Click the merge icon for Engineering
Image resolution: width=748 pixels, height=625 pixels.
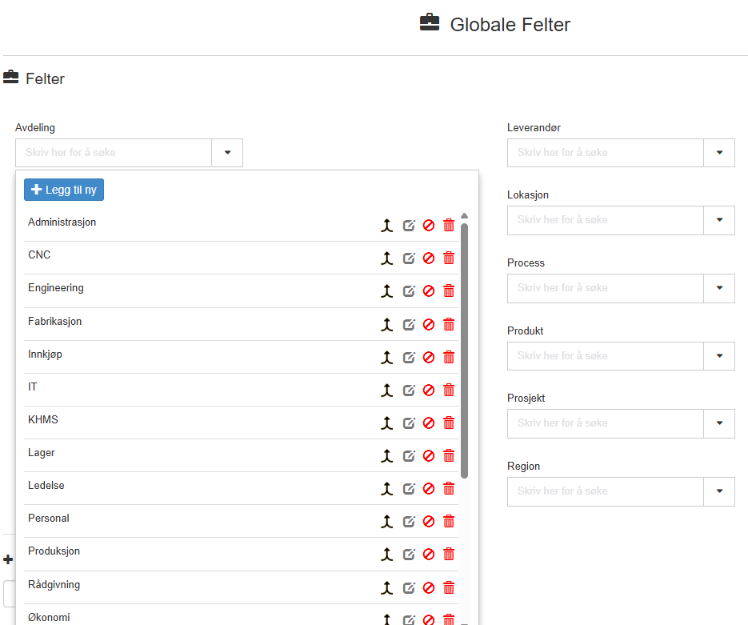pyautogui.click(x=387, y=291)
